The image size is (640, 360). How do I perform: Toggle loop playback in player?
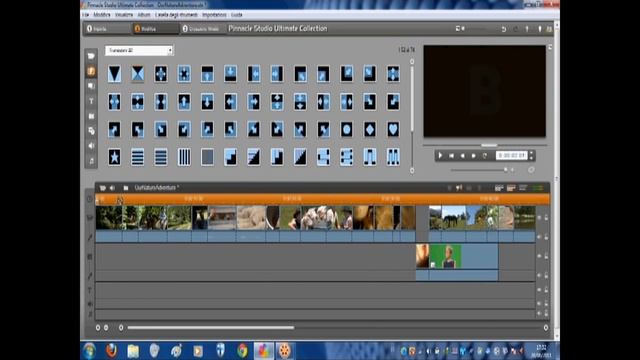coord(485,156)
